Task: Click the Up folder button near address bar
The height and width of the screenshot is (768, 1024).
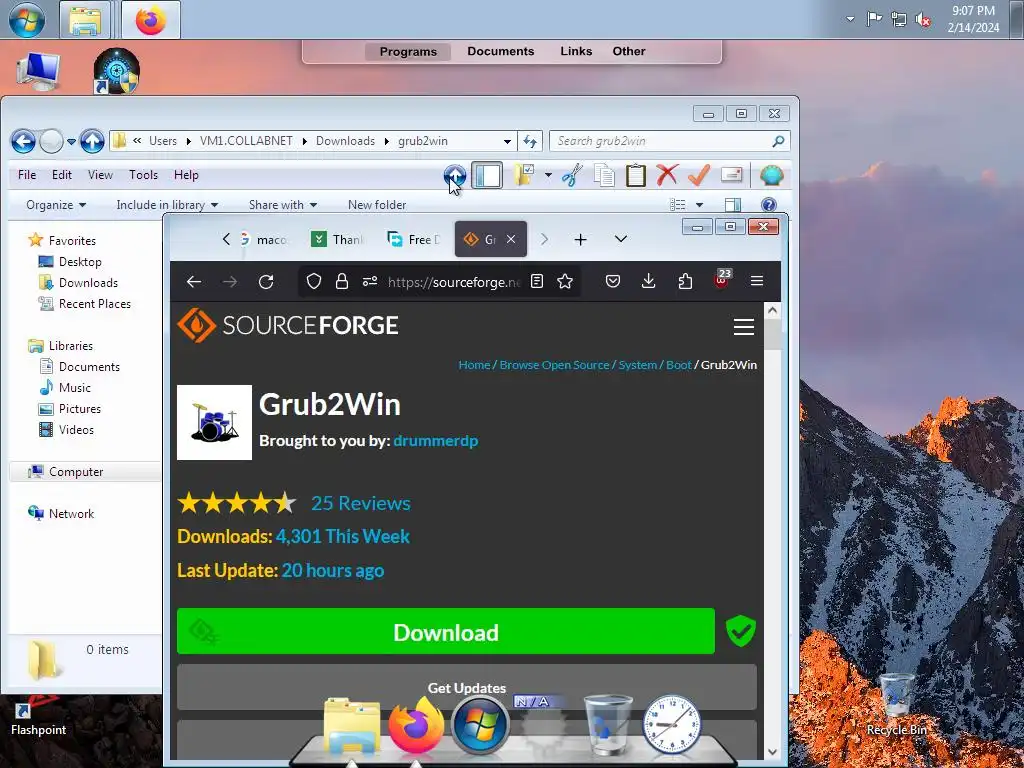Action: (x=92, y=141)
